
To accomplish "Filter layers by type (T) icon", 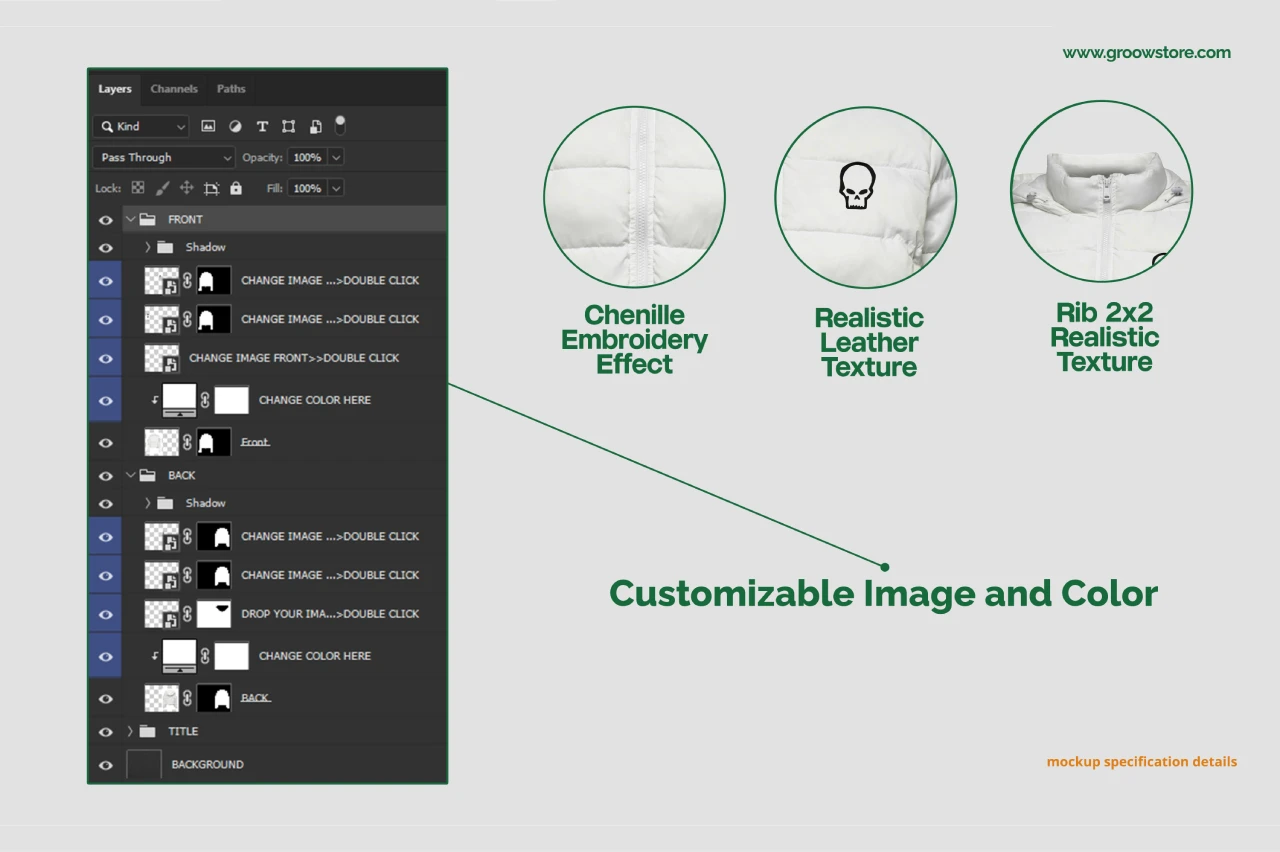I will [x=262, y=127].
